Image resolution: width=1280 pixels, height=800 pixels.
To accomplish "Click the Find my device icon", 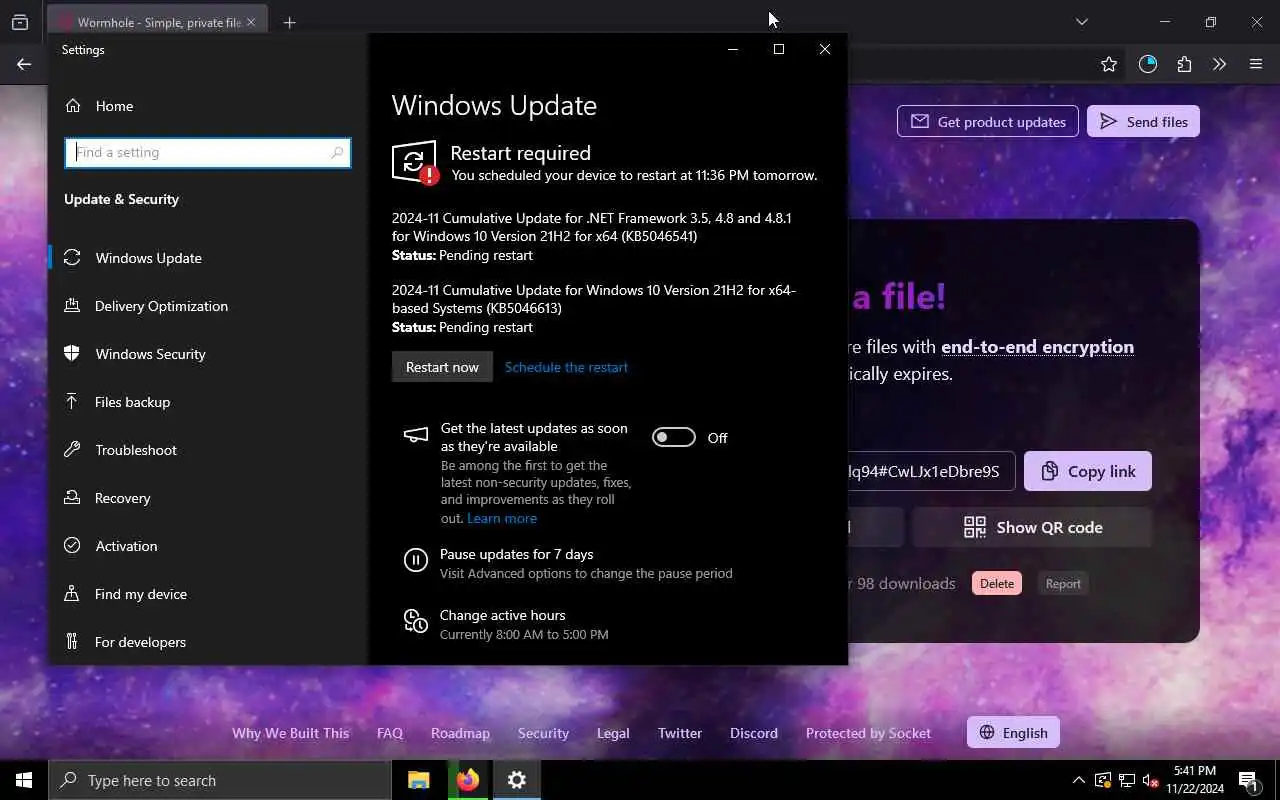I will pos(72,594).
